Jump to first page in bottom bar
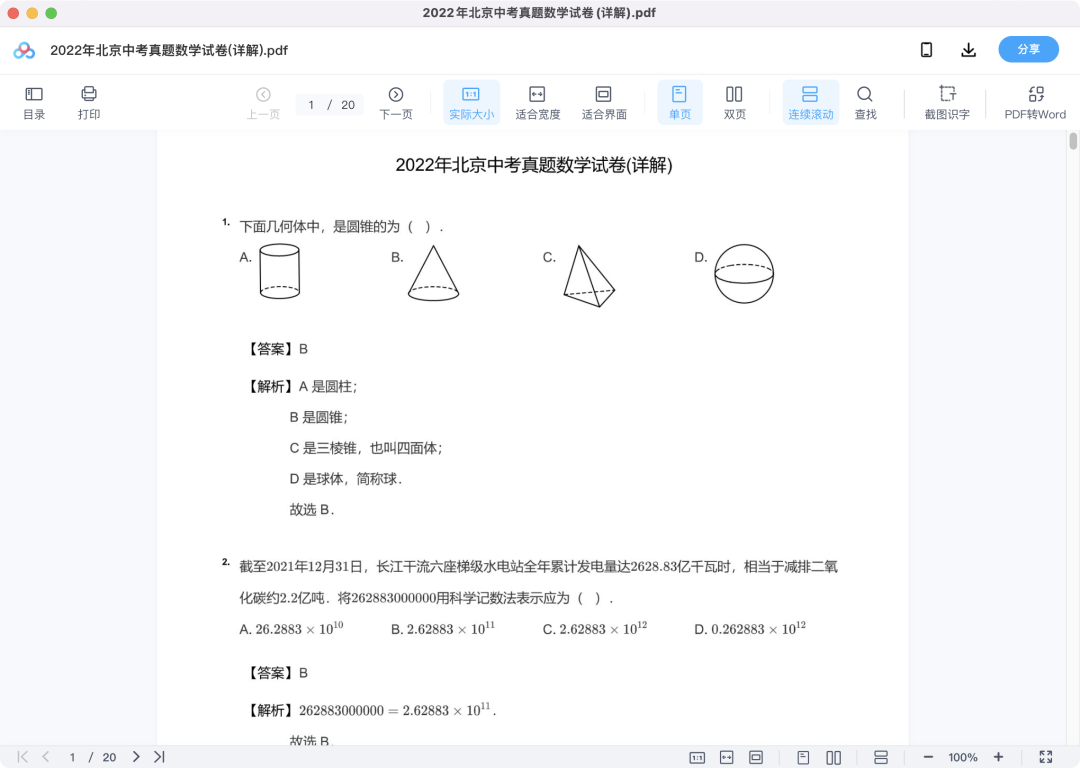Screen dimensions: 1080x768 [x=23, y=757]
